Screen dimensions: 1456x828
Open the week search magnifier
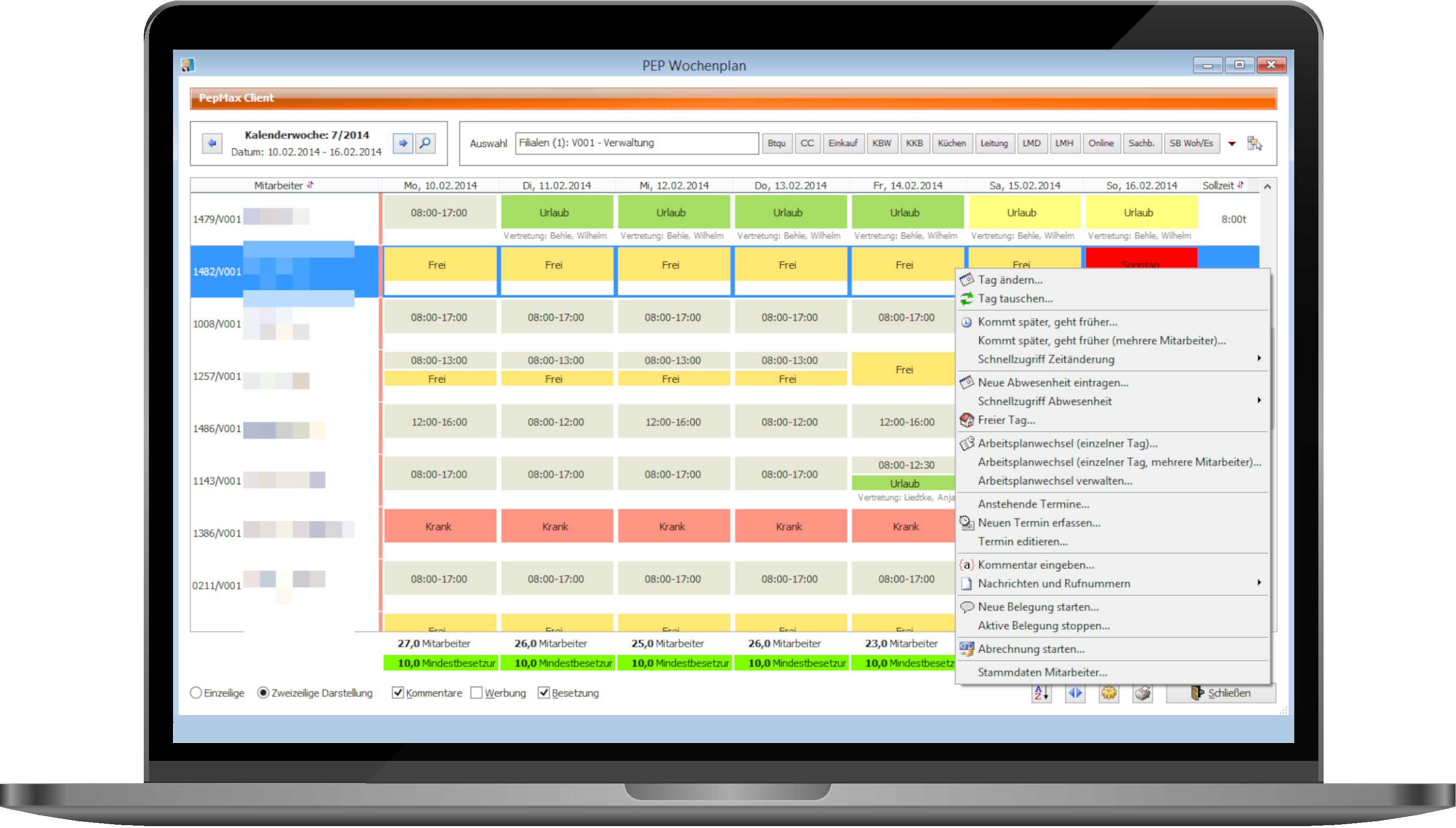tap(426, 143)
